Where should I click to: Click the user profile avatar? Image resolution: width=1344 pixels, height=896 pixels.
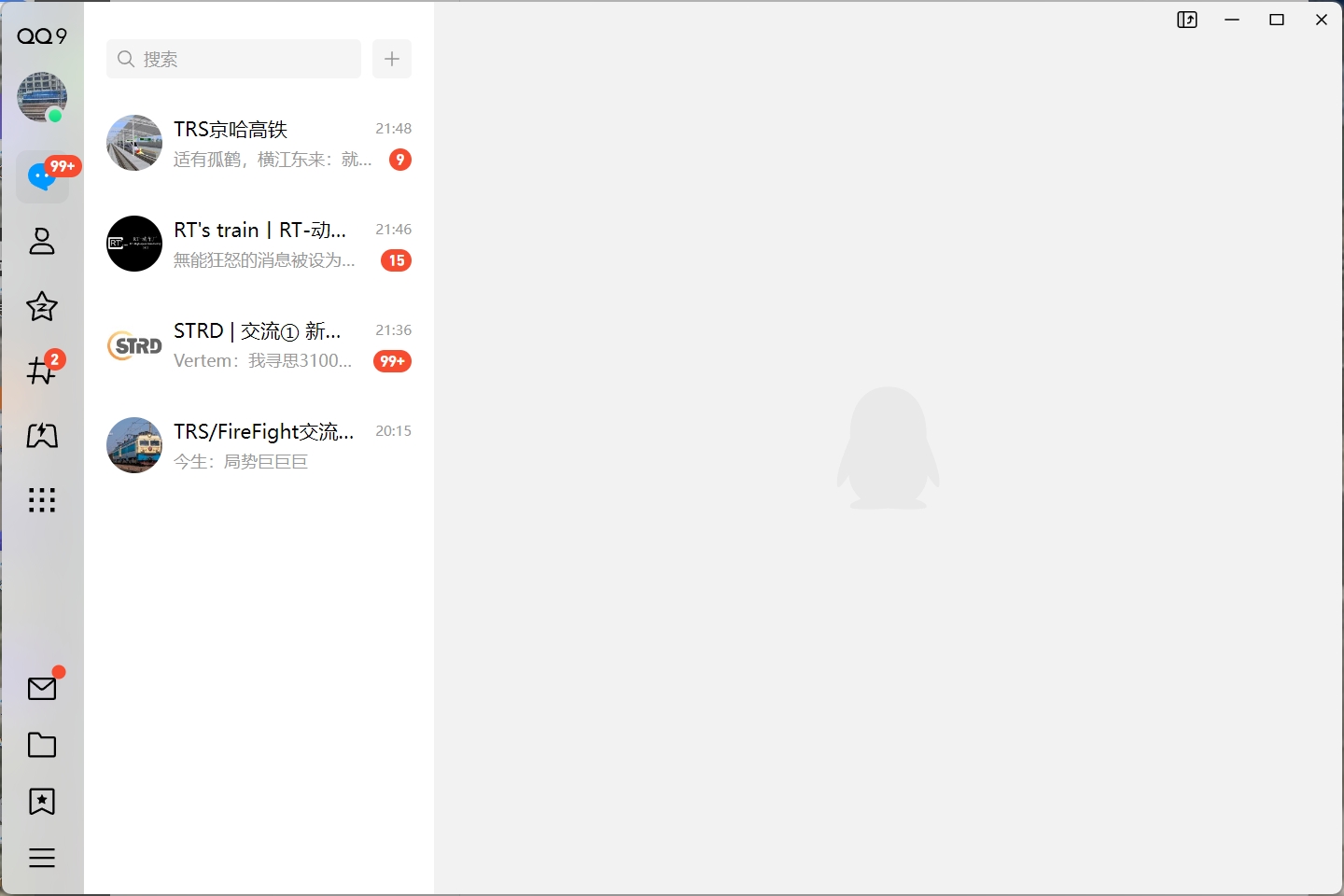(x=42, y=97)
